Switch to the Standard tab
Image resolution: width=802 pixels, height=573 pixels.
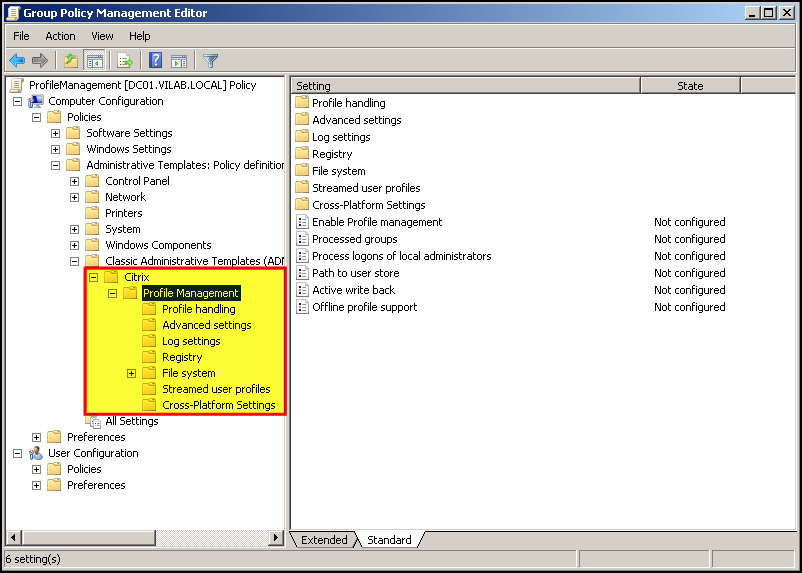point(389,540)
